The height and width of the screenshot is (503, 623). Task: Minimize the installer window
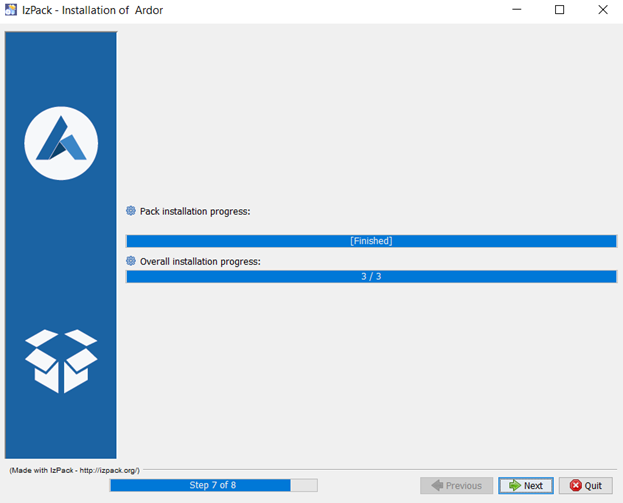point(514,10)
